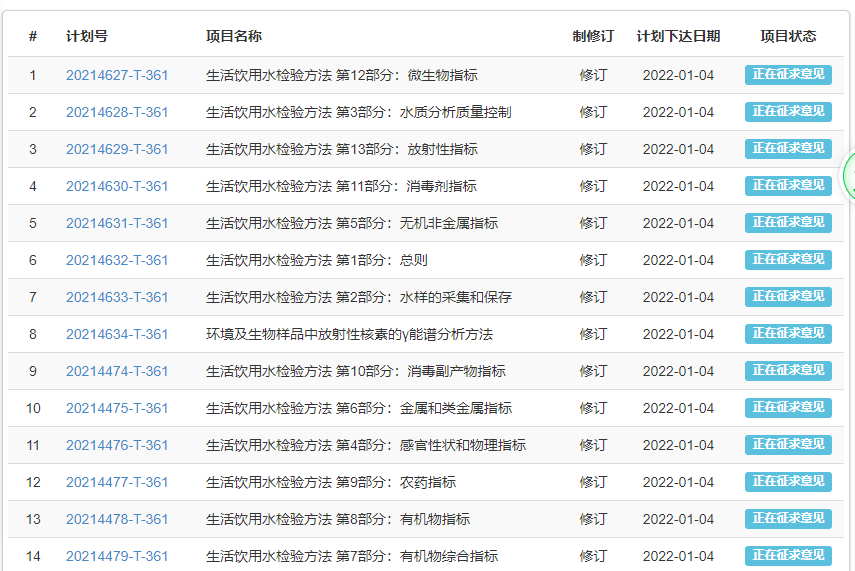Click the 计划下达日期 column header
Screen dimensions: 855x571
click(x=678, y=37)
